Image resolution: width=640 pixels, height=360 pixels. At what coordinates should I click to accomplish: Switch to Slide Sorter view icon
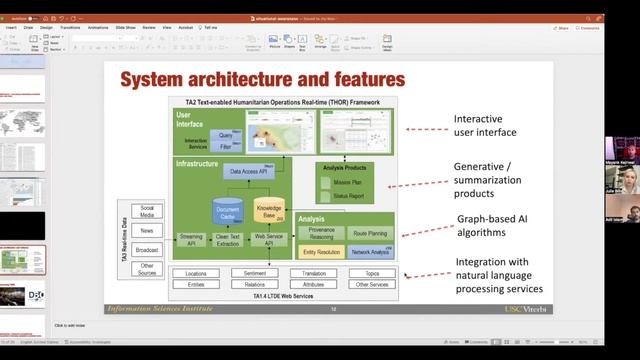tap(507, 342)
